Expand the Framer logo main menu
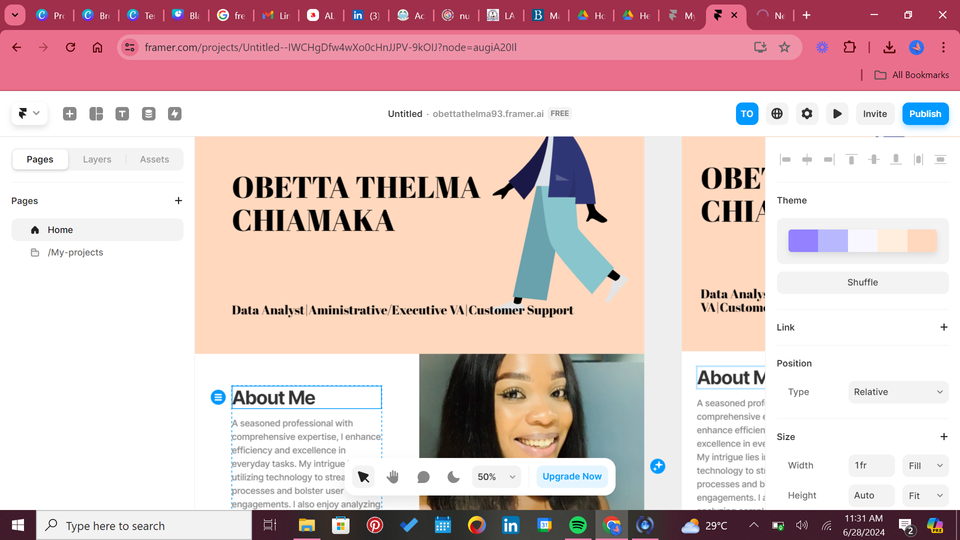 point(29,114)
